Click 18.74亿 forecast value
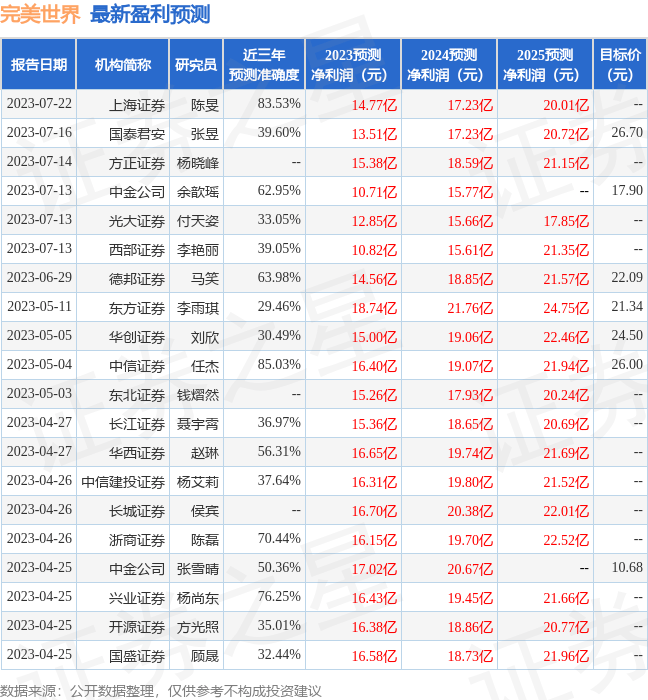This screenshot has width=648, height=700. point(374,308)
